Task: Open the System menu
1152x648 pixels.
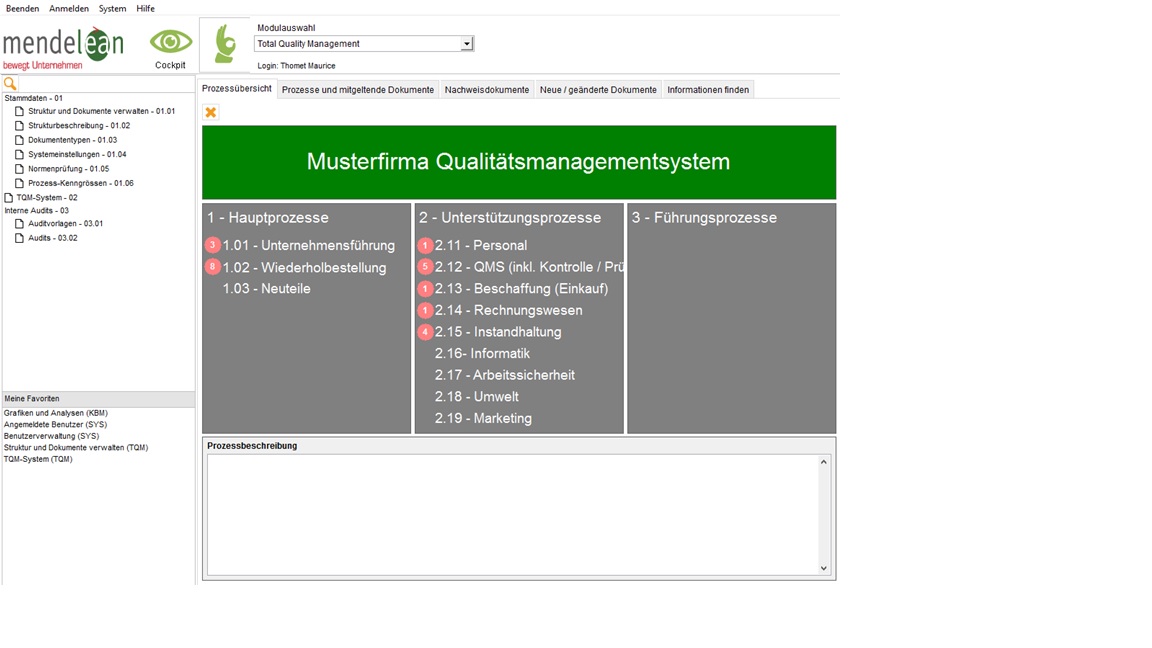Action: 112,9
